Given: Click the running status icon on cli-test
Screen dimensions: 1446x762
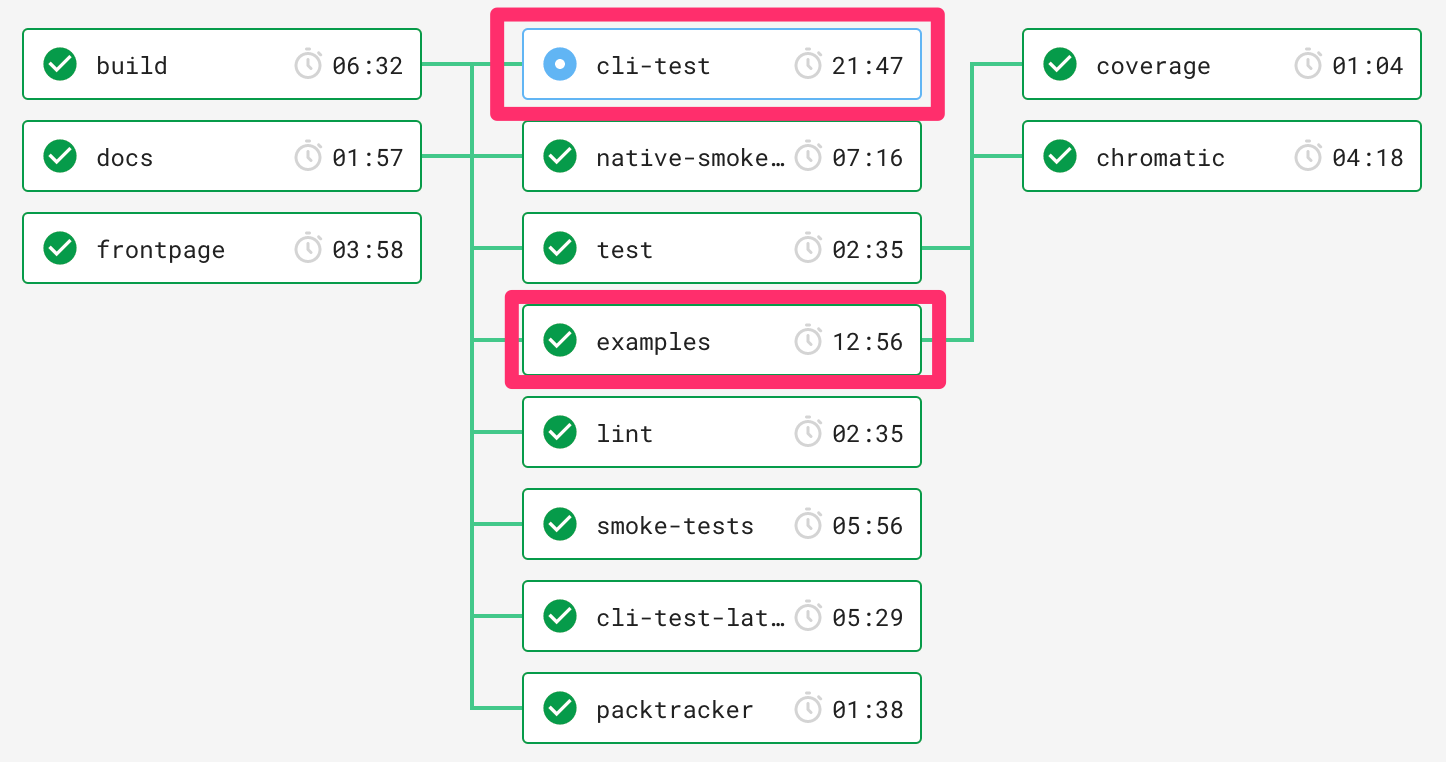Looking at the screenshot, I should [x=558, y=64].
